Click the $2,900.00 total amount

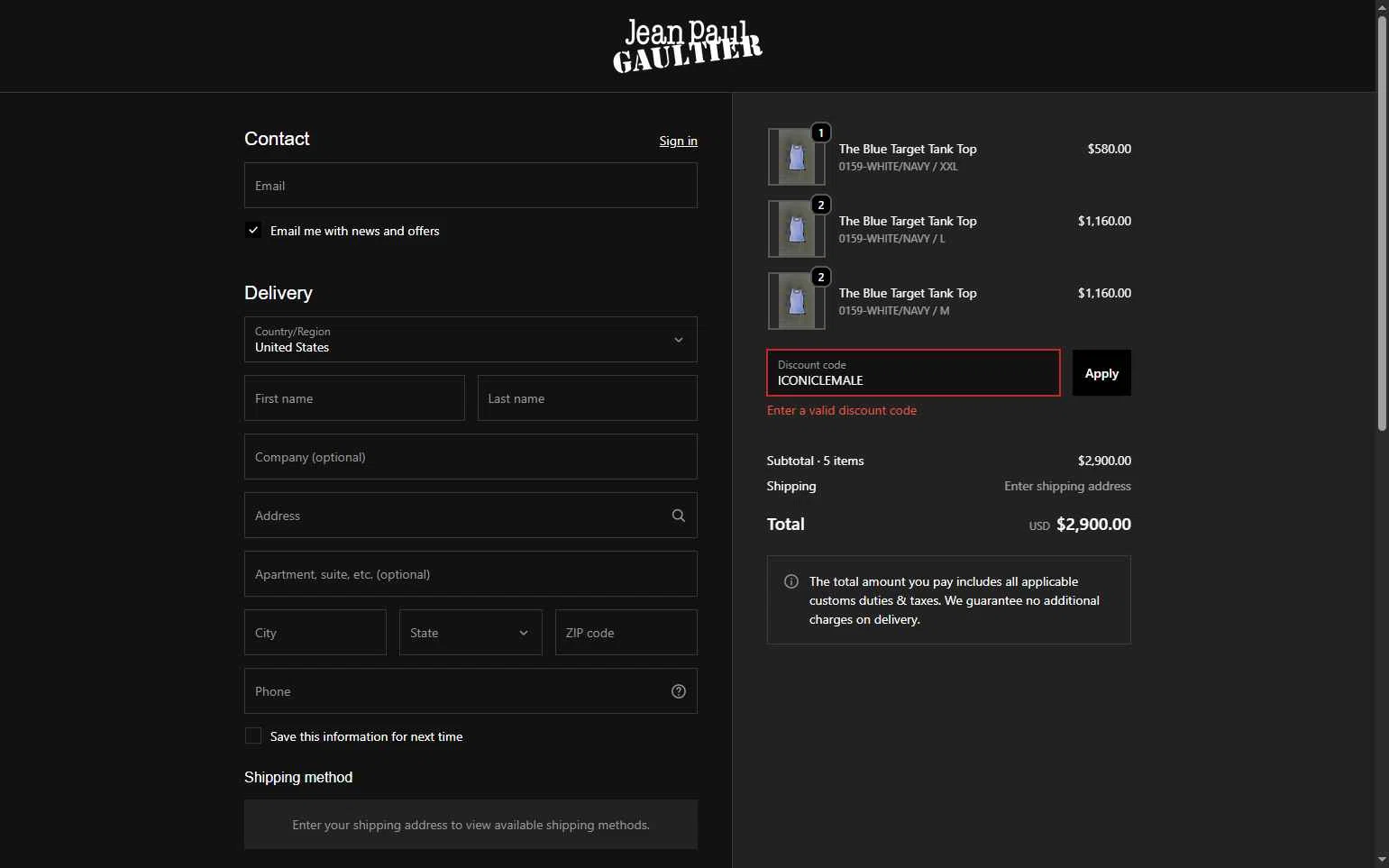click(1093, 525)
